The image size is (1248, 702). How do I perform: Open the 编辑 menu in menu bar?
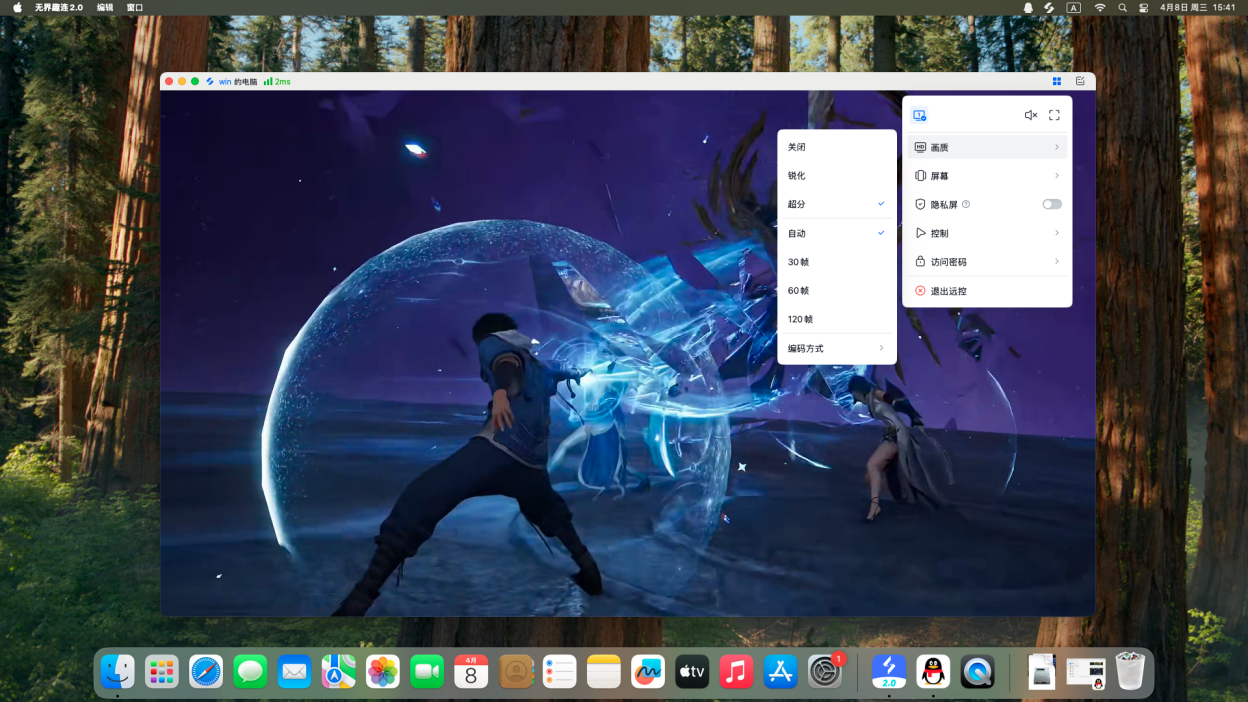(x=105, y=7)
